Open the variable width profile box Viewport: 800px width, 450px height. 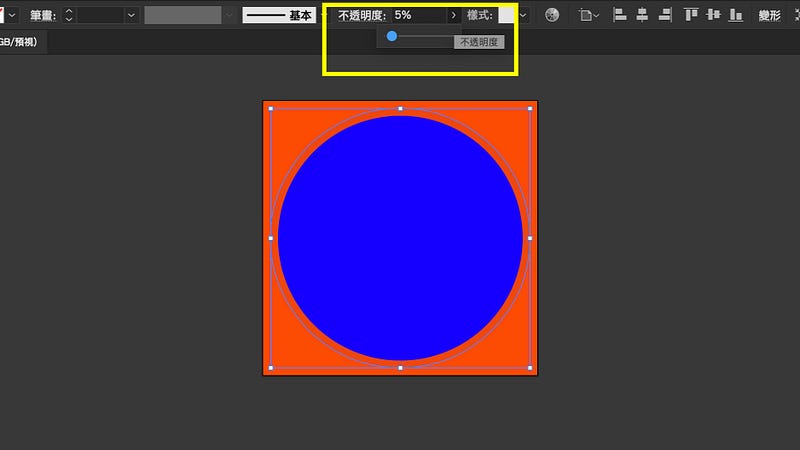pyautogui.click(x=183, y=15)
